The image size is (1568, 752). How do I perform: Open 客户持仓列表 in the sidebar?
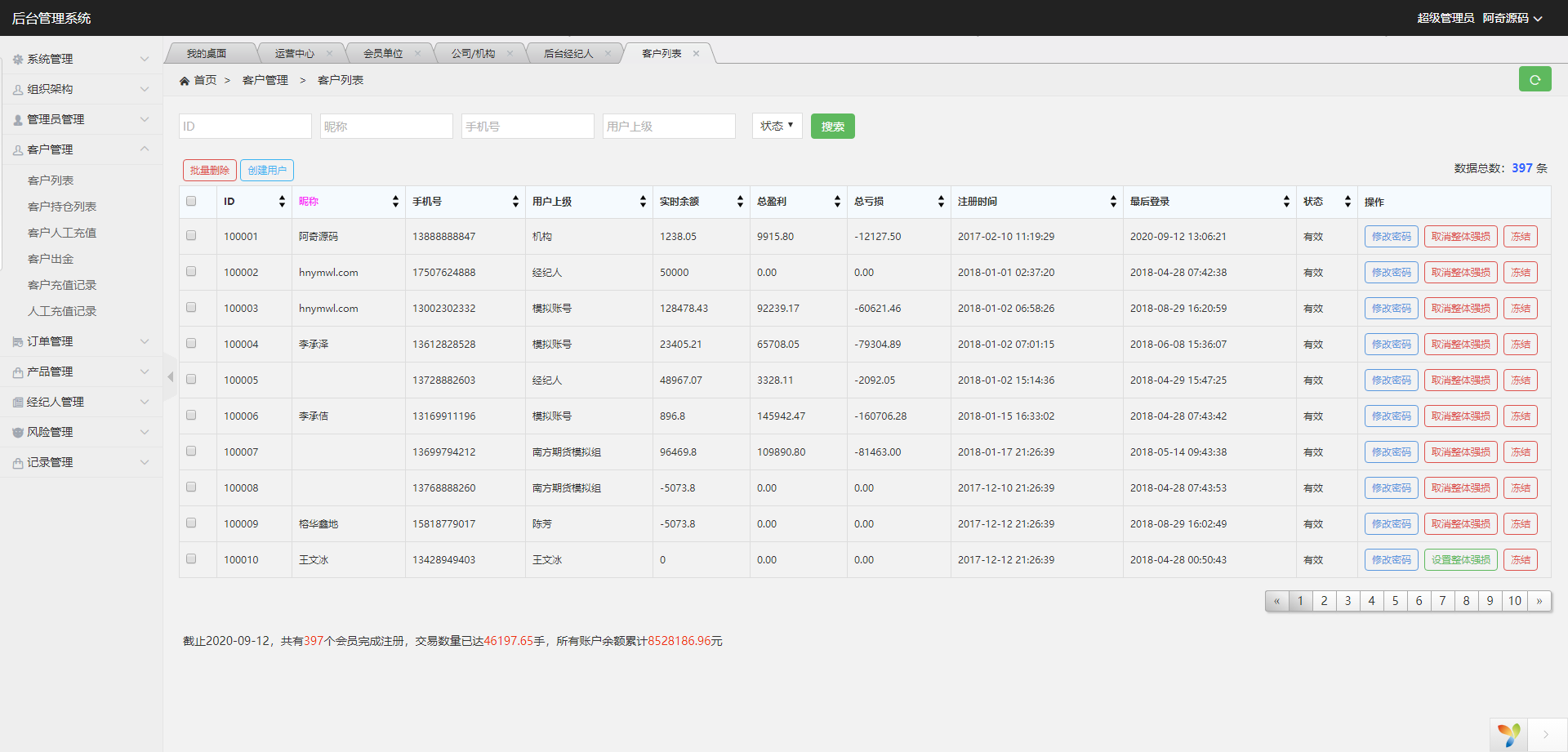(62, 207)
